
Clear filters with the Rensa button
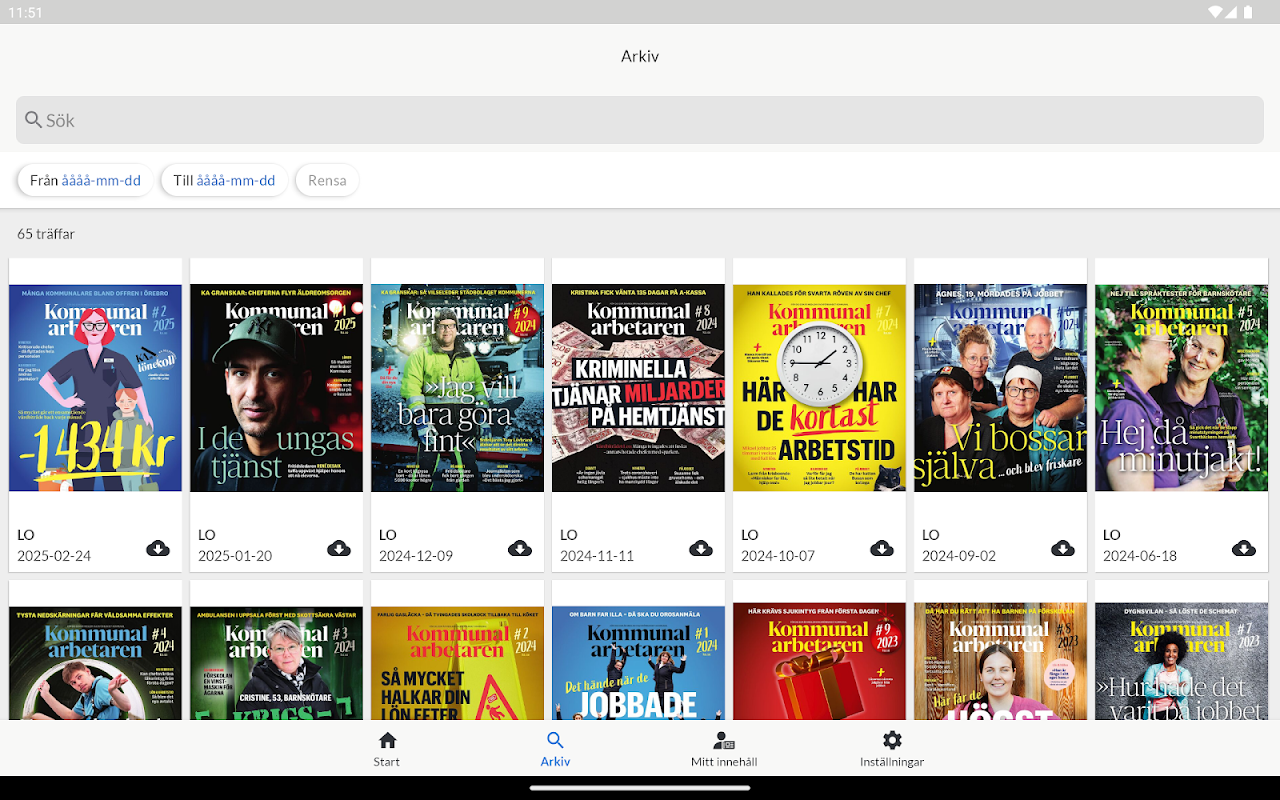327,180
